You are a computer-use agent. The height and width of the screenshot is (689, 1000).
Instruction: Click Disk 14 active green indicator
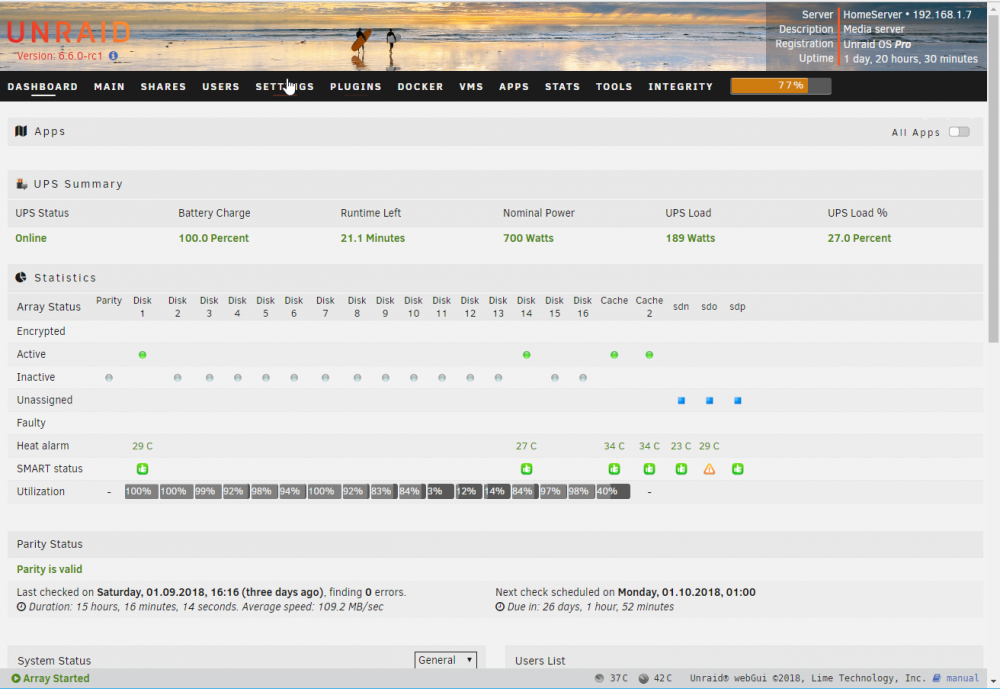point(526,355)
